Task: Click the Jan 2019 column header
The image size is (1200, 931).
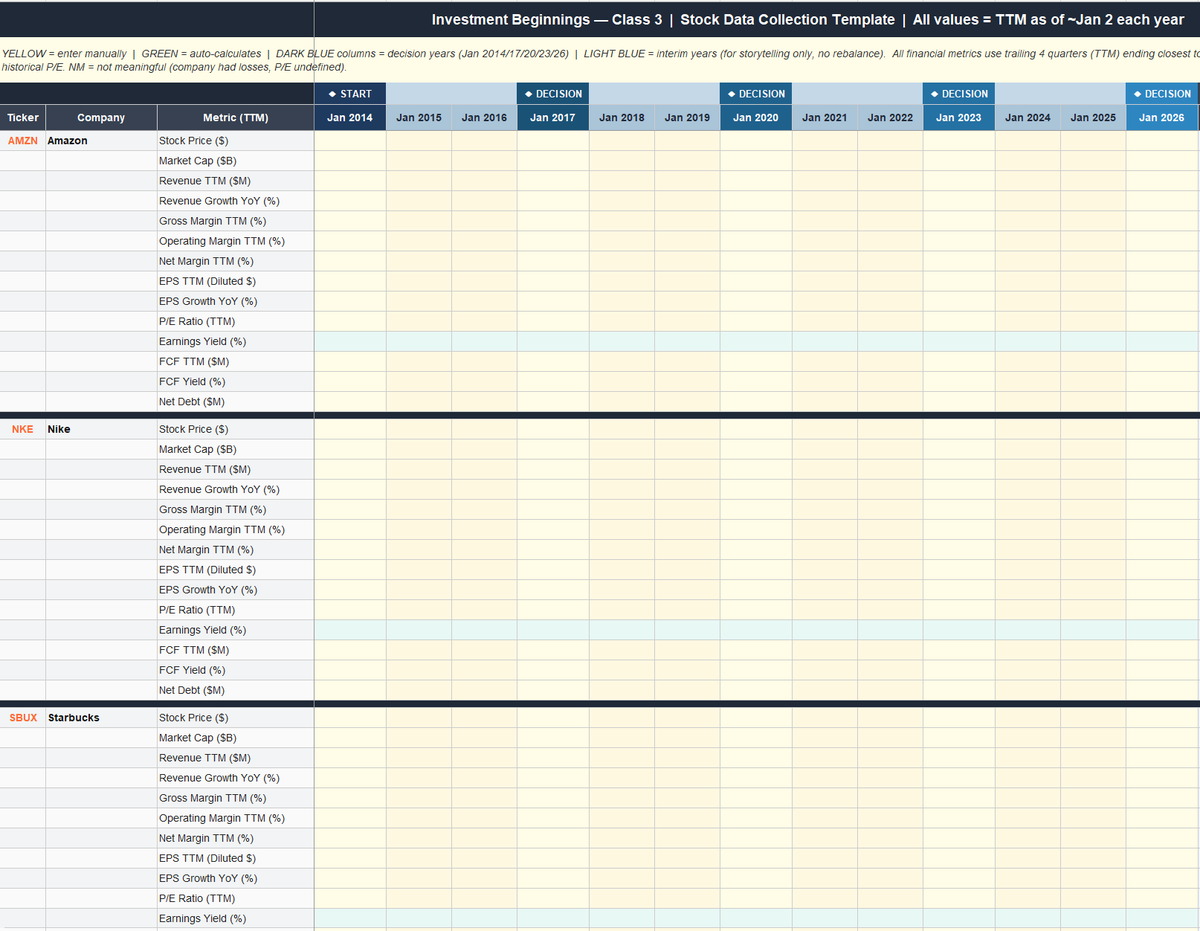Action: point(687,118)
